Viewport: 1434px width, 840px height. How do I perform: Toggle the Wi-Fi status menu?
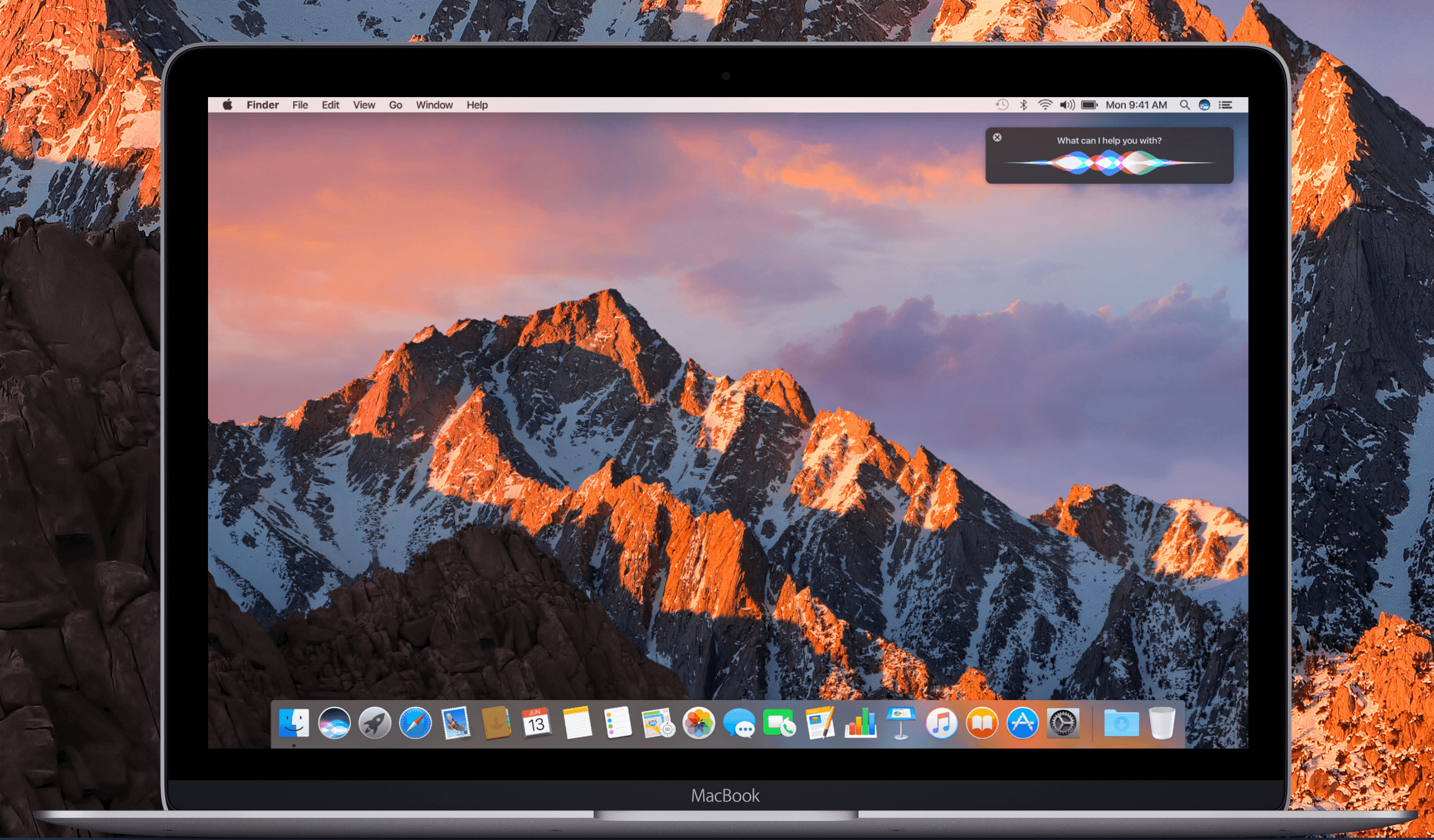point(1045,105)
